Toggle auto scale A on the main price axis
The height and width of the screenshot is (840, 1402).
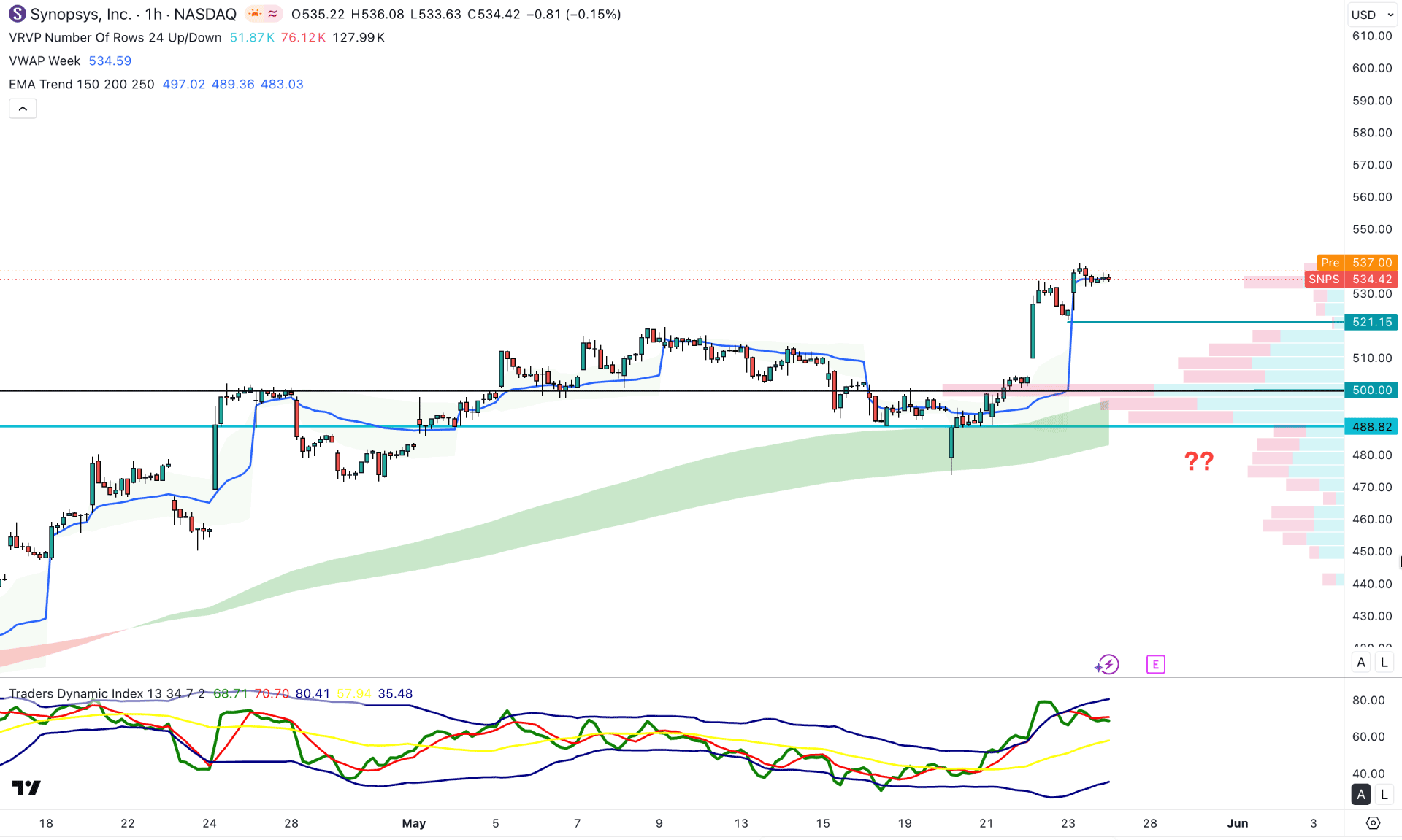click(1361, 663)
